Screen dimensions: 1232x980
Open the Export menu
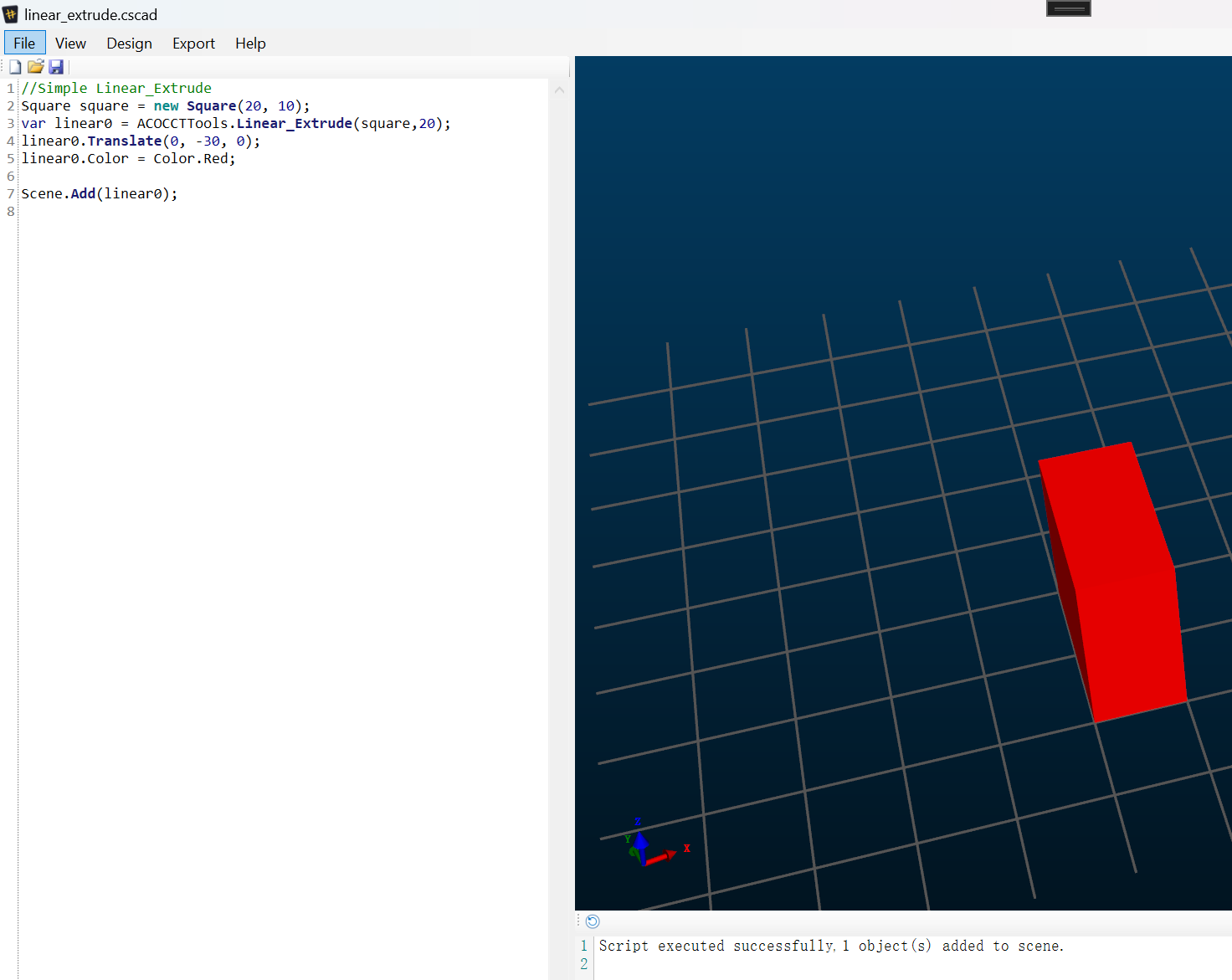pos(193,43)
